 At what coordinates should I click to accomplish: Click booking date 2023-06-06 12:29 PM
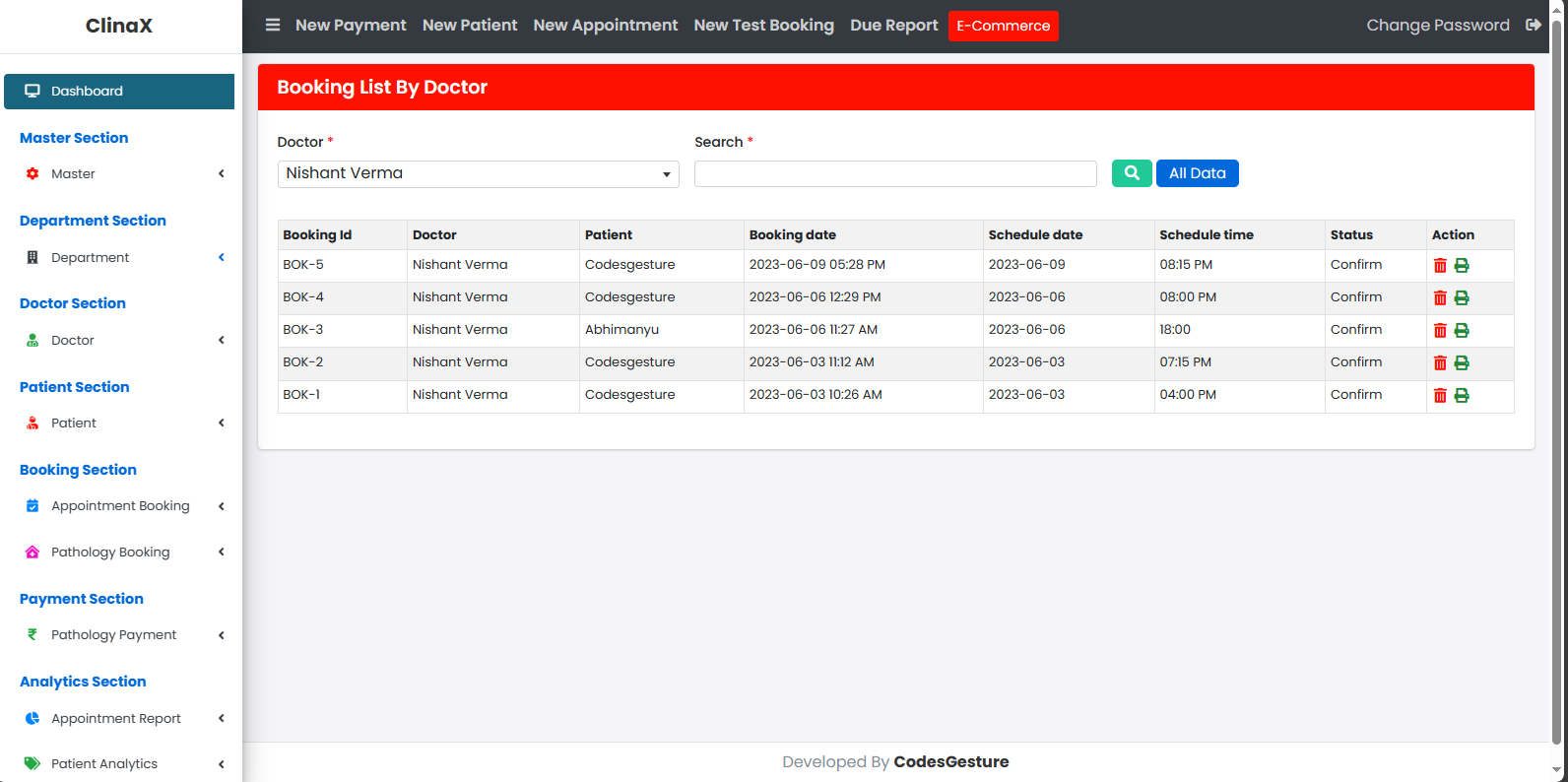(815, 297)
